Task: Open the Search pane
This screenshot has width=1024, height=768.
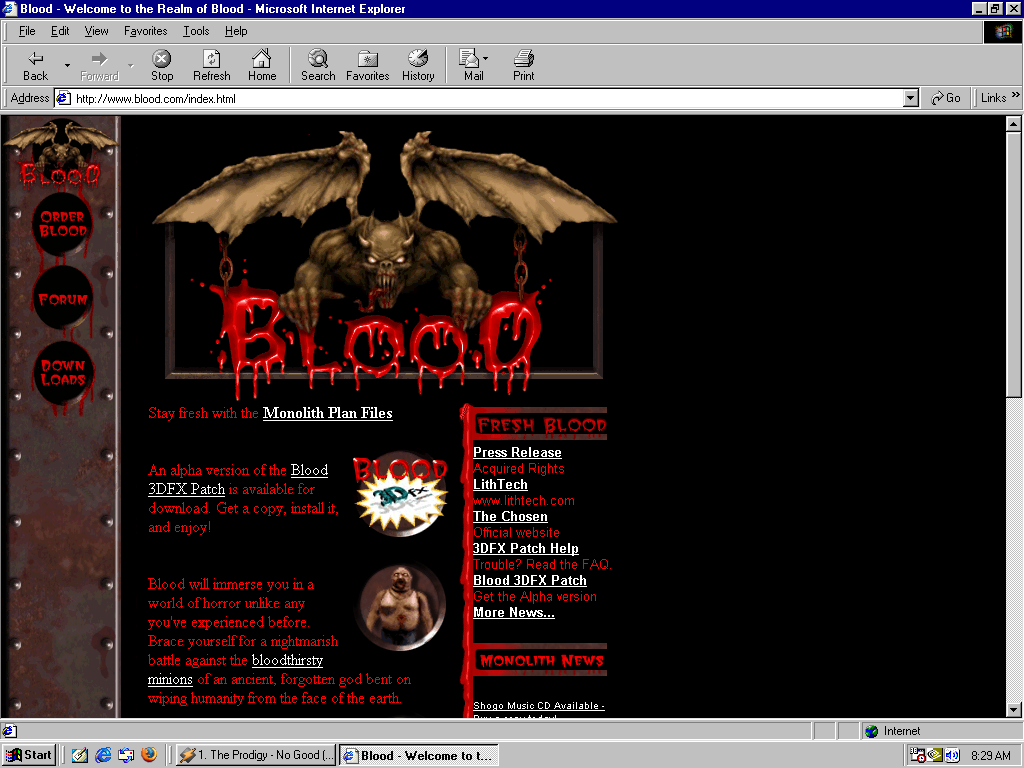Action: (318, 66)
